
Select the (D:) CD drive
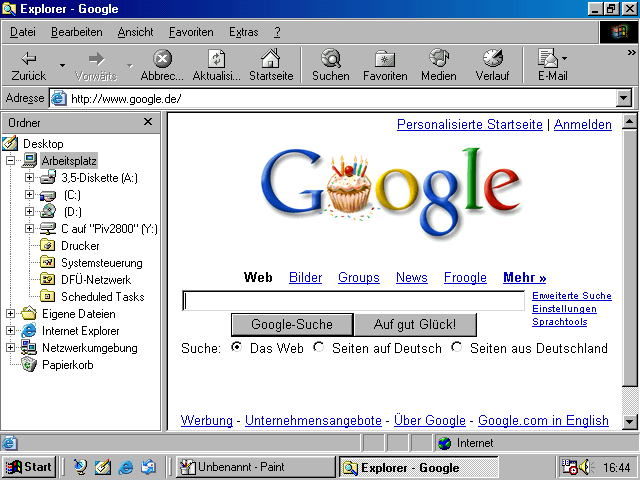[x=73, y=212]
